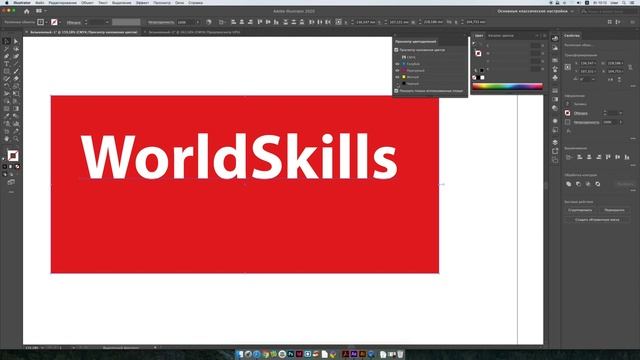Image resolution: width=640 pixels, height=360 pixels.
Task: Click Exclude pathfinder icon
Action: coord(598,184)
